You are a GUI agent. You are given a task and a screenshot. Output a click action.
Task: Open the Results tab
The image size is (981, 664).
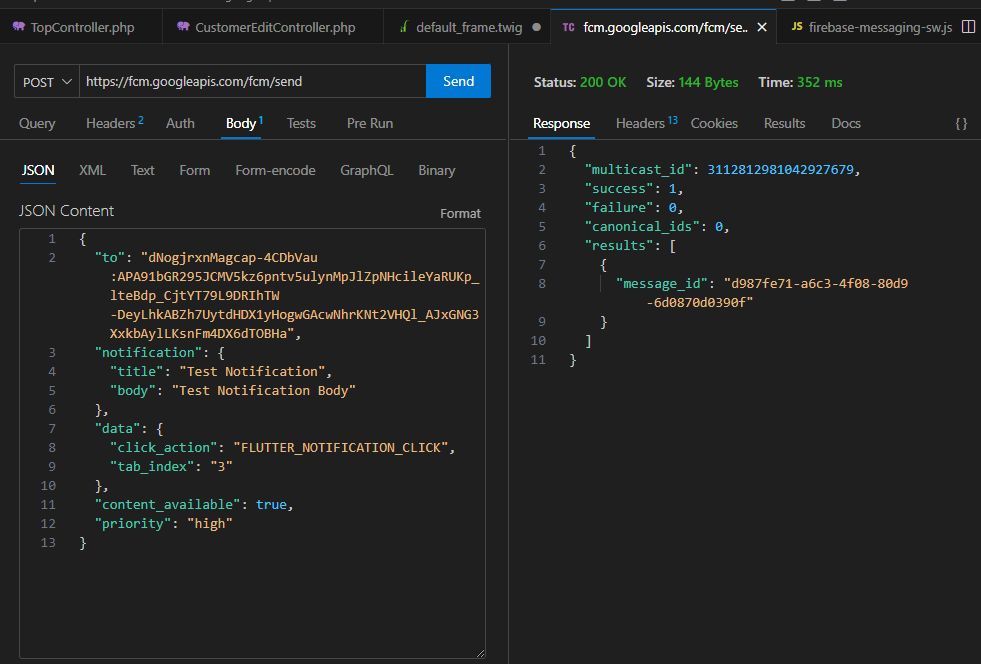coord(784,123)
